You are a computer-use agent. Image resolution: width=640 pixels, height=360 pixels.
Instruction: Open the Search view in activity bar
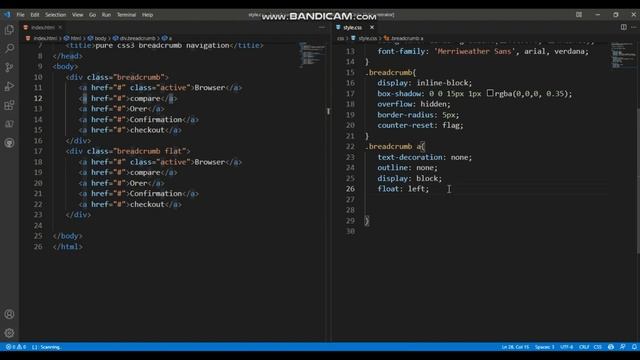[x=9, y=49]
